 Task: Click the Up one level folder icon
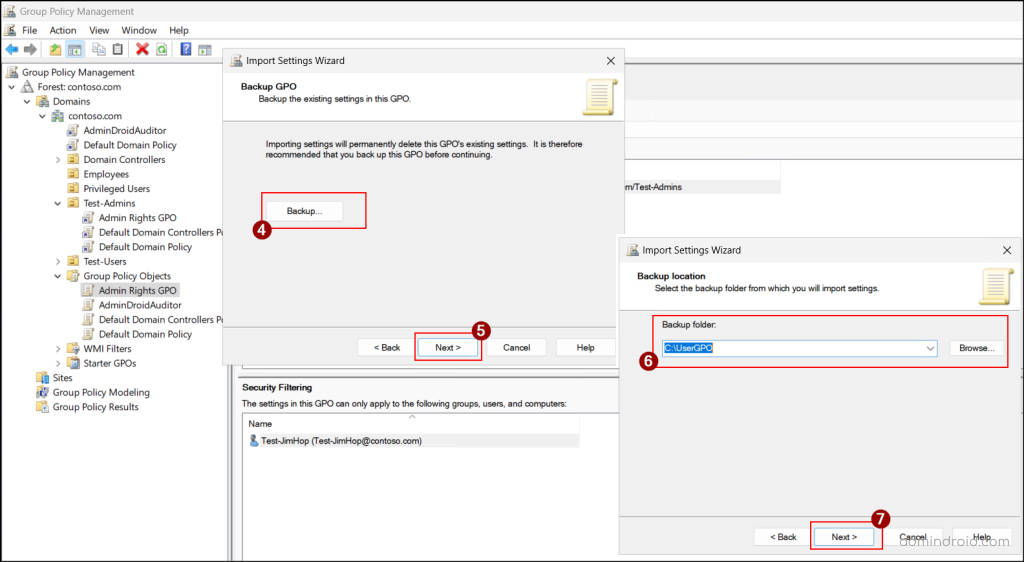56,50
